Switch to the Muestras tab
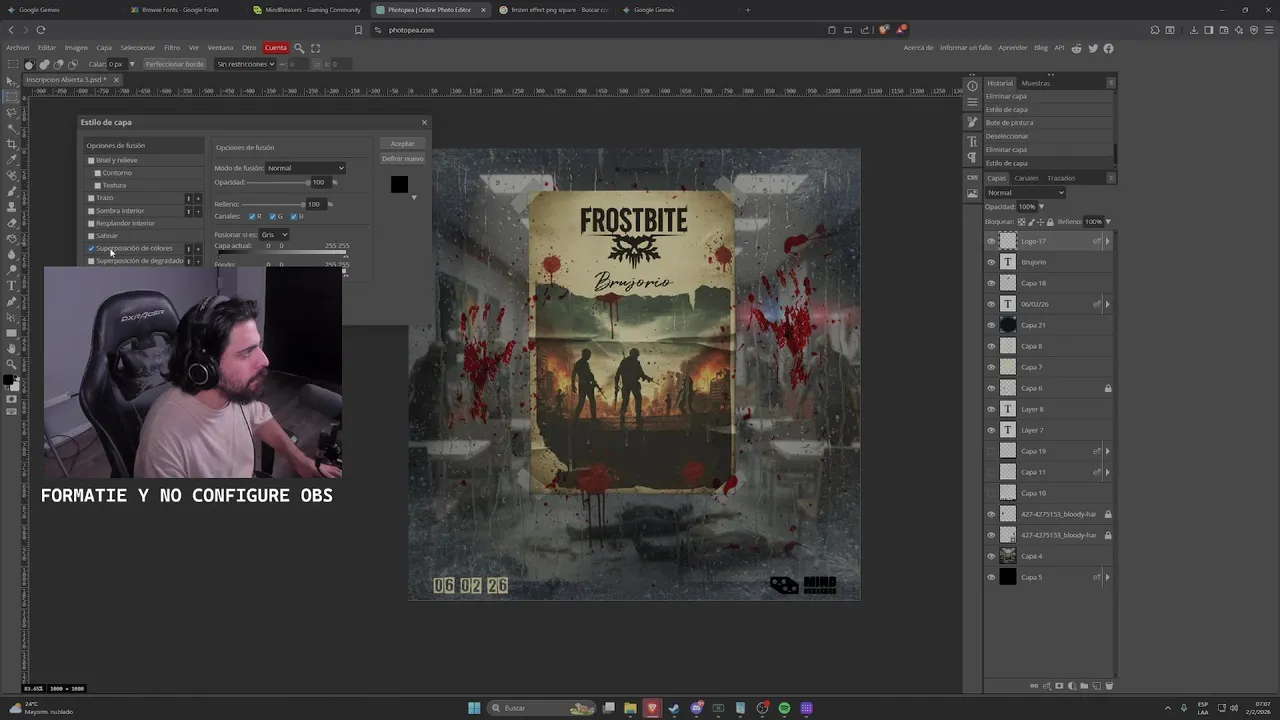 click(1035, 83)
